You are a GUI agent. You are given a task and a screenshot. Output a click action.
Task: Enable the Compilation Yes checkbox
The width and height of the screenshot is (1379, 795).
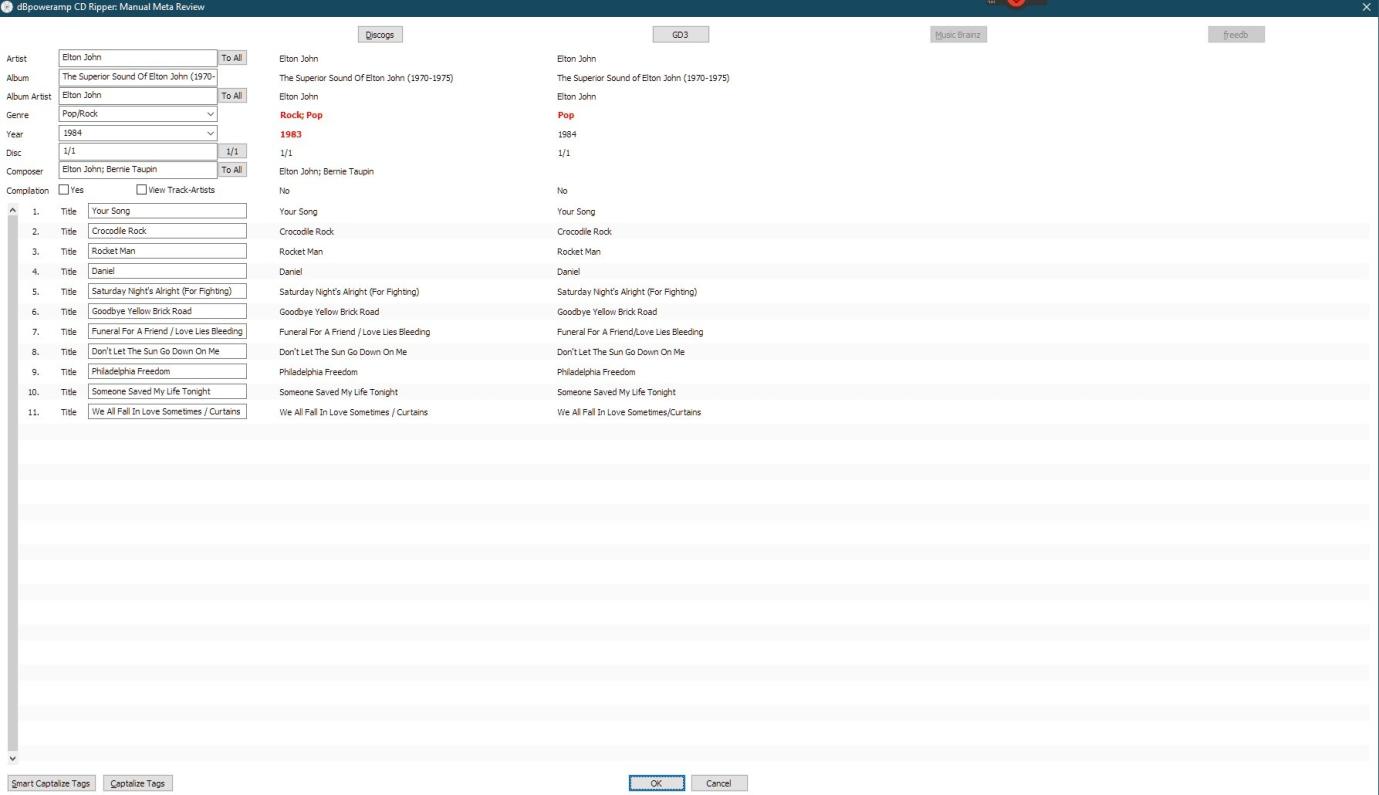64,190
